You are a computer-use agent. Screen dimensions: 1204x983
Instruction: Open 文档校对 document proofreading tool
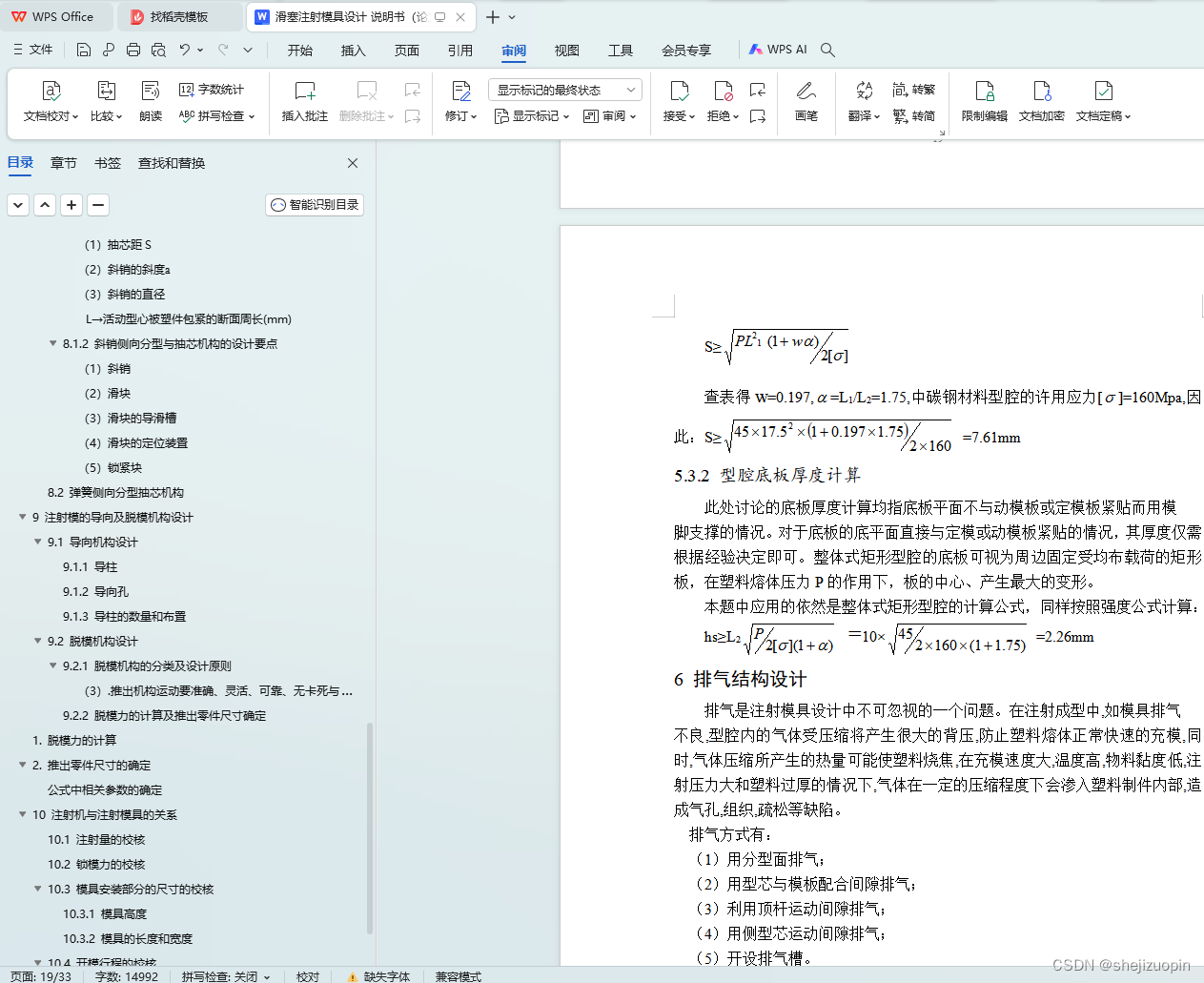point(51,102)
